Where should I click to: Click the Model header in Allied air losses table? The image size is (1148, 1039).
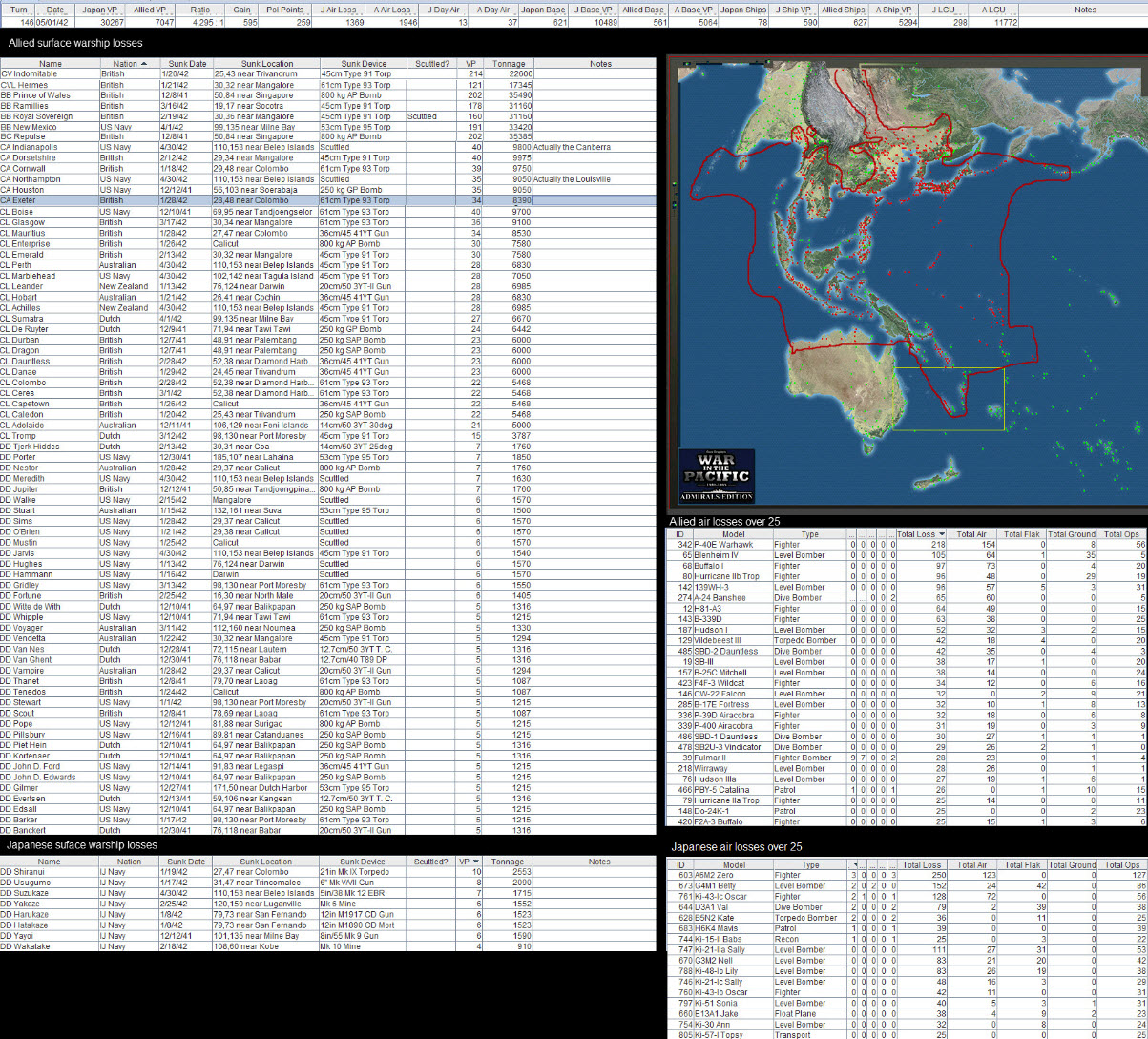pos(734,534)
